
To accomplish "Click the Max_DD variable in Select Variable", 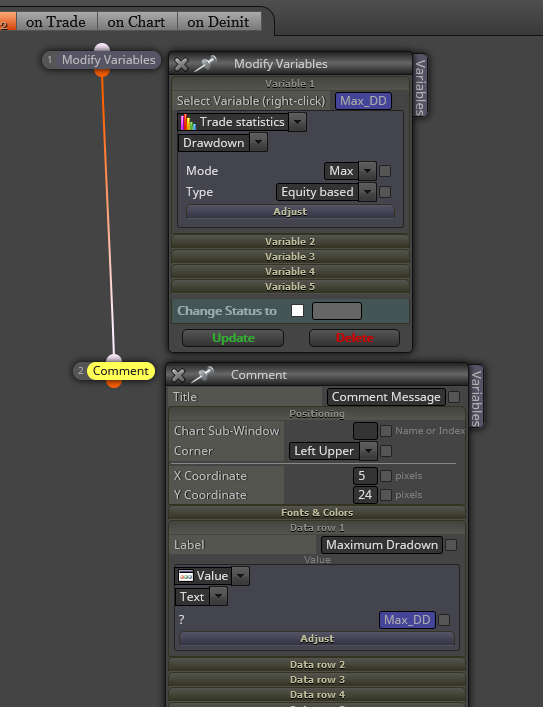I will point(363,101).
